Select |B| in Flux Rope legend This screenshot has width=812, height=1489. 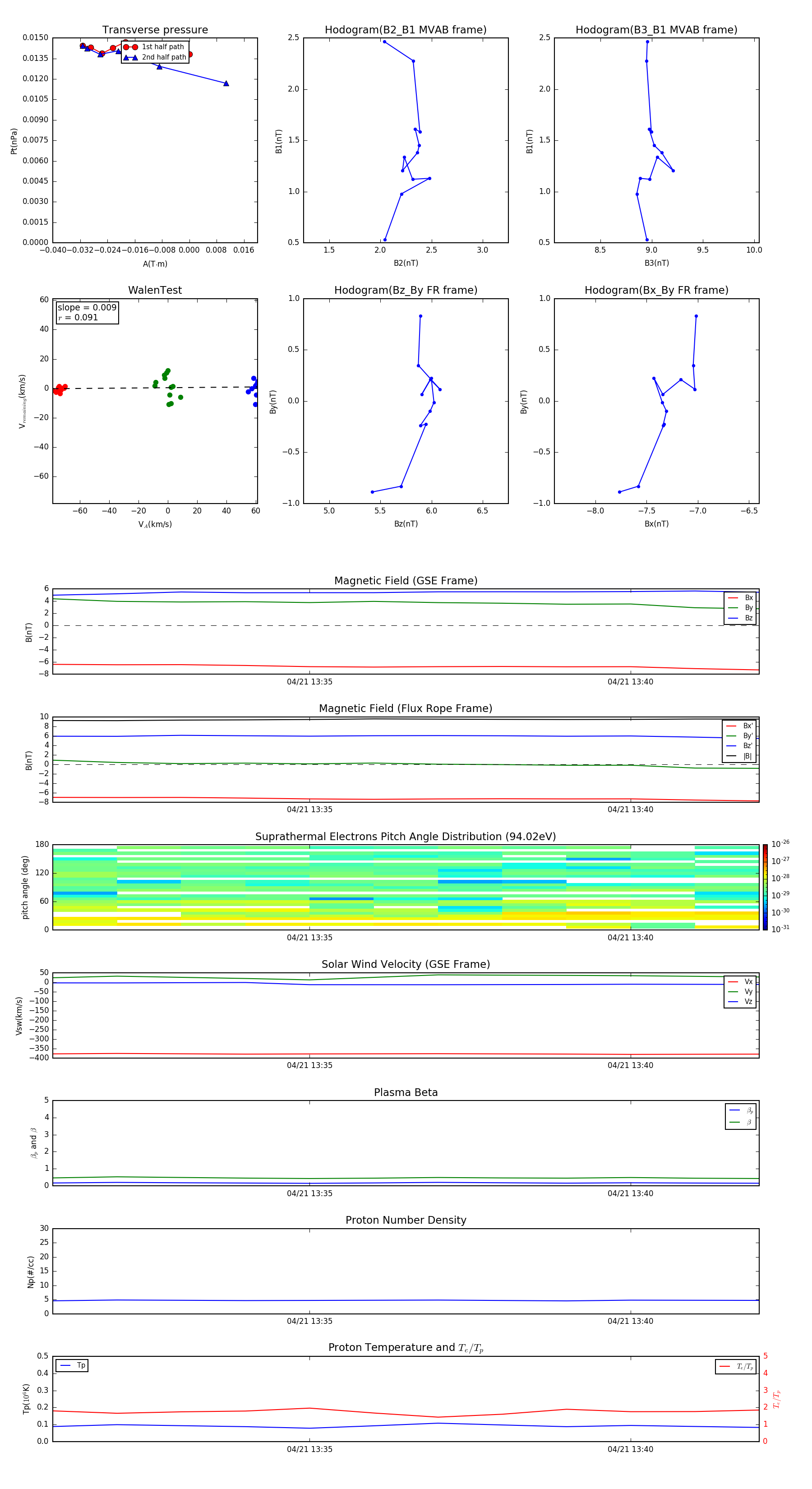[x=740, y=756]
